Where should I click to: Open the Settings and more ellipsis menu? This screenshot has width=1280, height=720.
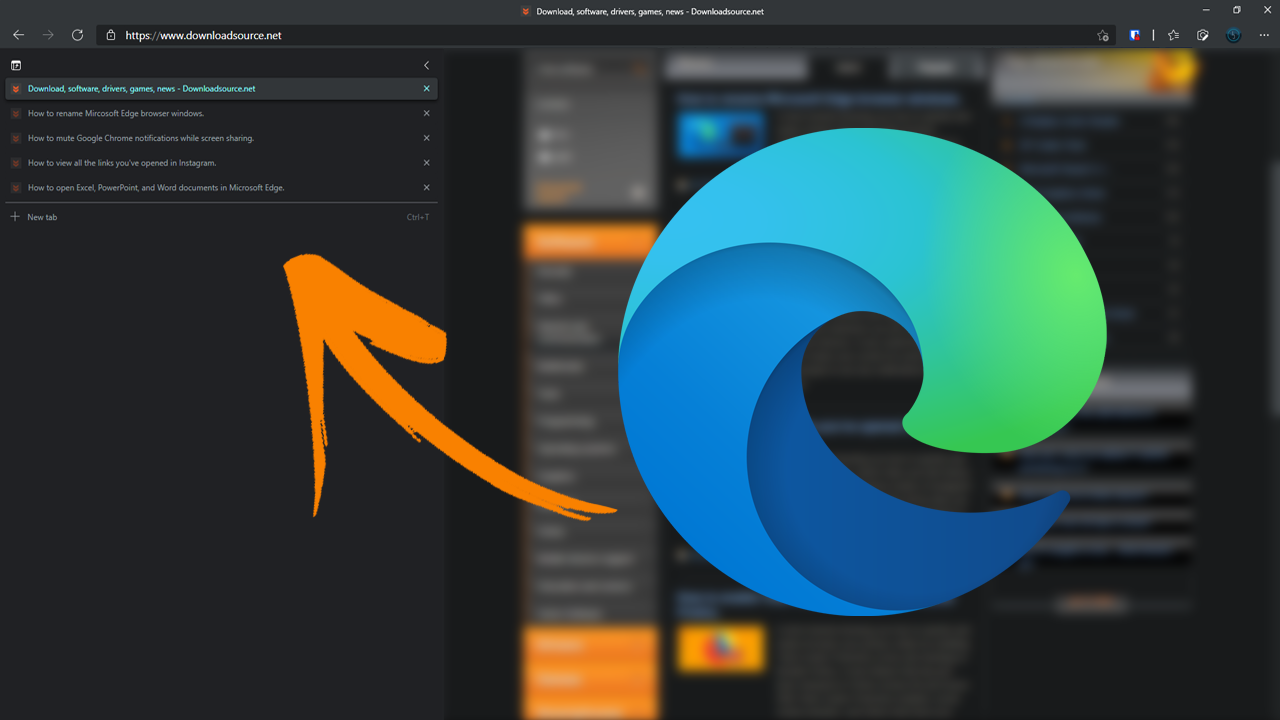coord(1264,35)
